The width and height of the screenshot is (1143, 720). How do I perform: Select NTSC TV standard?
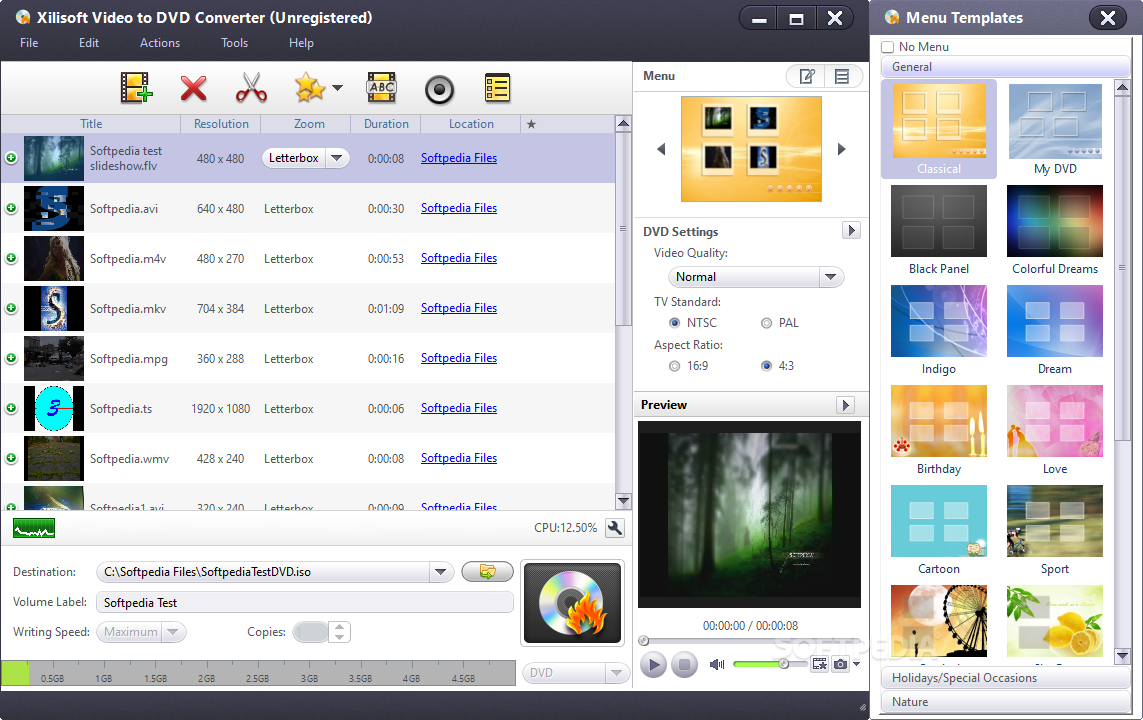pos(674,323)
